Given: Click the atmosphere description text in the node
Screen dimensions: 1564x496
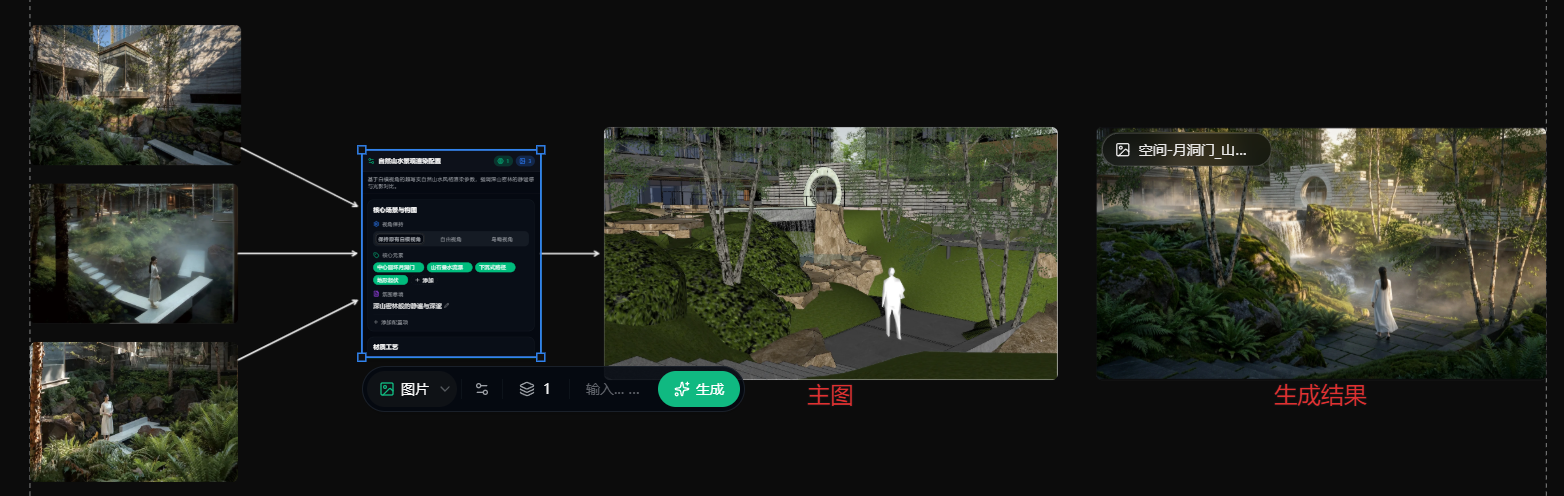Looking at the screenshot, I should [407, 305].
